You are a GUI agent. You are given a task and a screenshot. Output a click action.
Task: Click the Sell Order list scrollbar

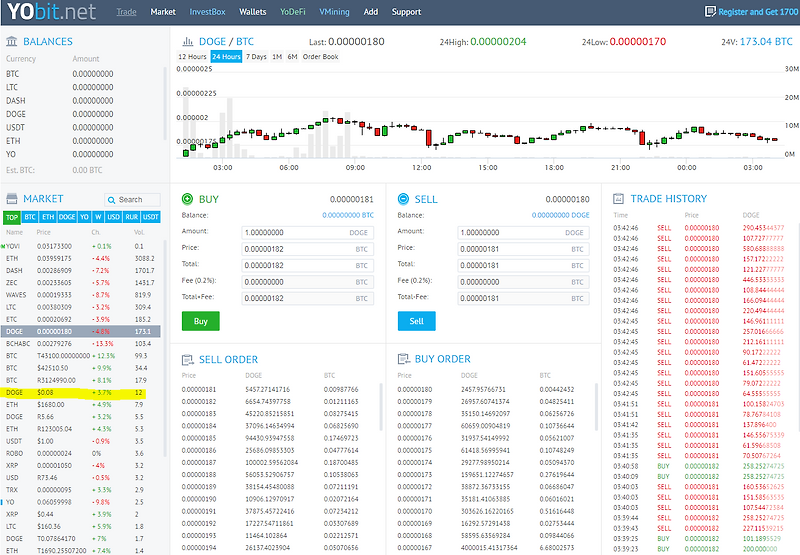pyautogui.click(x=381, y=407)
